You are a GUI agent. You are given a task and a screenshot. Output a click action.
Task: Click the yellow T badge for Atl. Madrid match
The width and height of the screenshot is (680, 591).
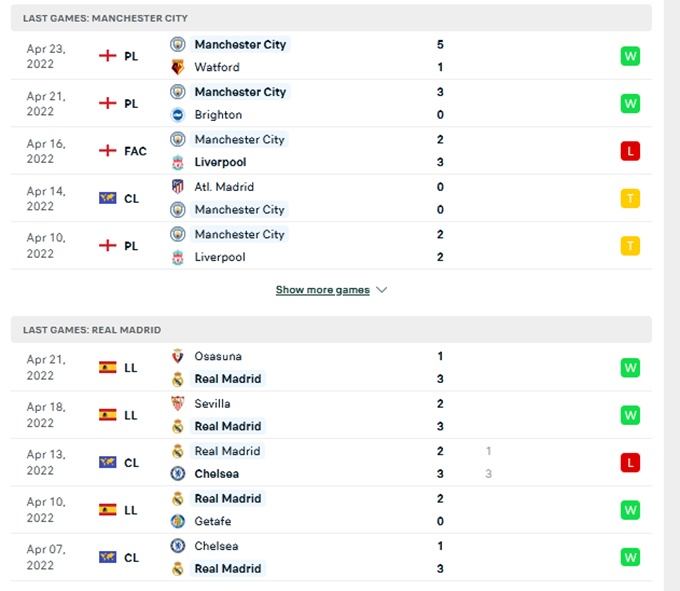click(x=630, y=198)
